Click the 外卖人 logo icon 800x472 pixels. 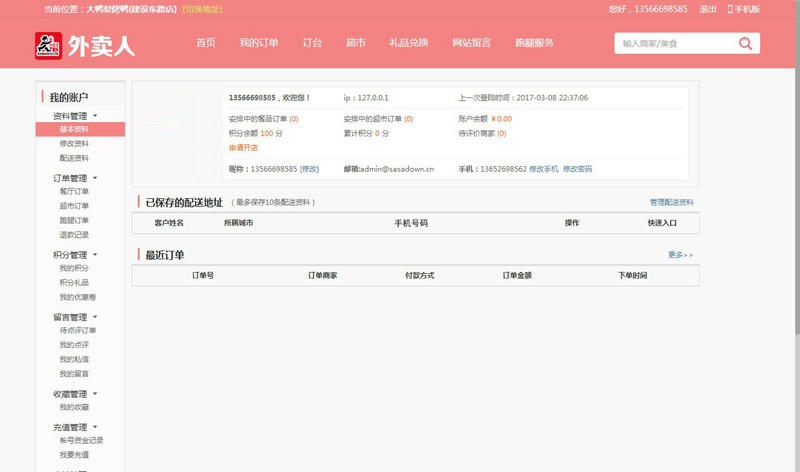coord(48,46)
